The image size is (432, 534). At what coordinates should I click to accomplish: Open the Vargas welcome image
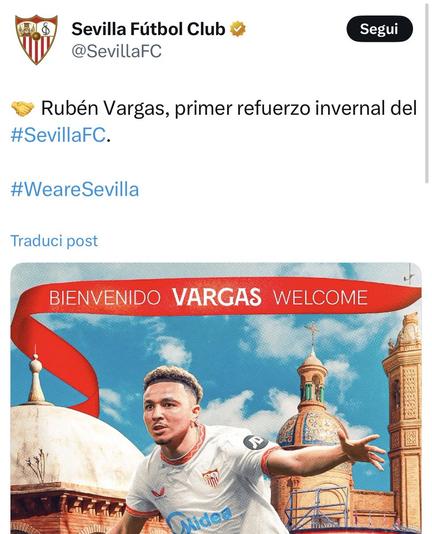(216, 398)
